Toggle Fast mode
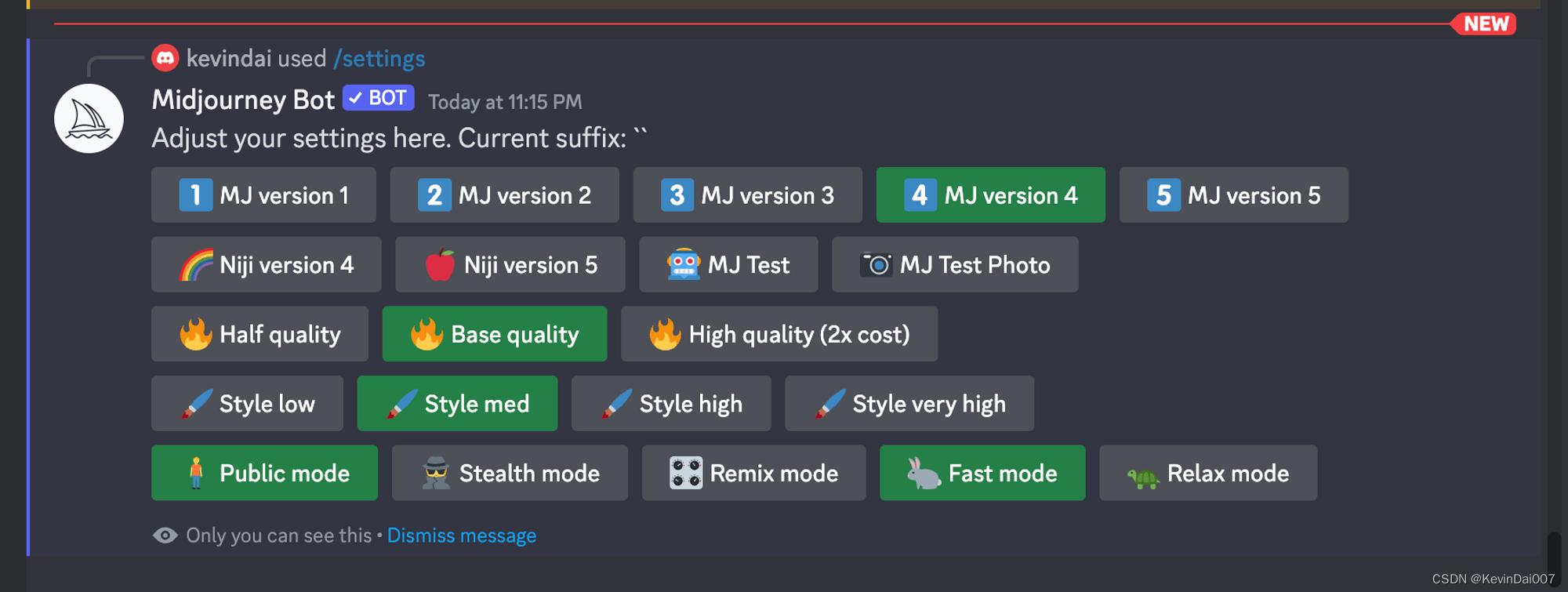Screen dimensions: 1568x592 (x=982, y=473)
